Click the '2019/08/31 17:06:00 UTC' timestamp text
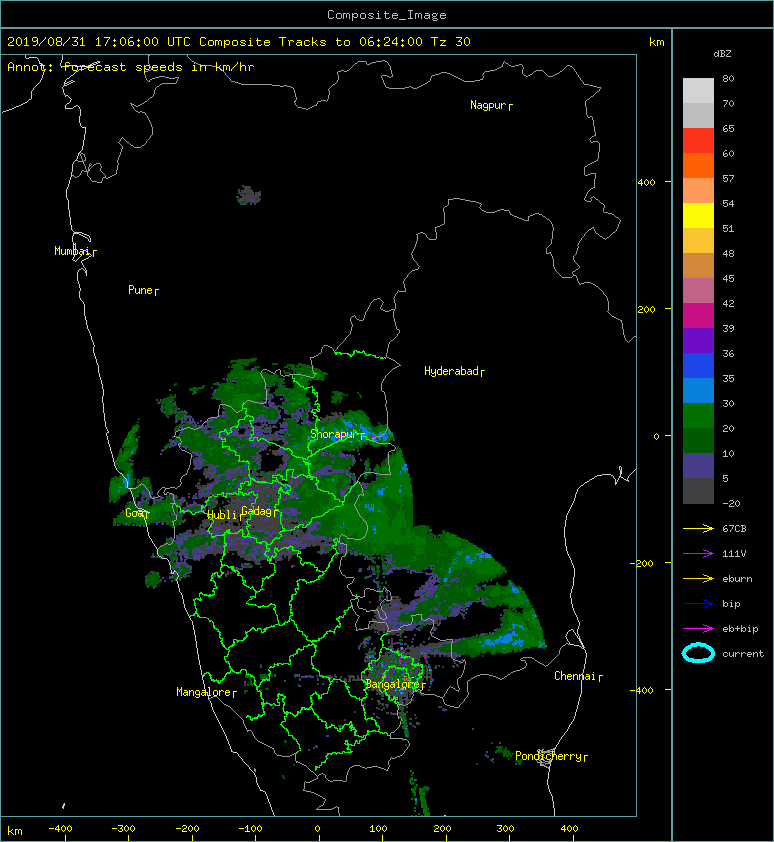774x842 pixels. coord(99,42)
